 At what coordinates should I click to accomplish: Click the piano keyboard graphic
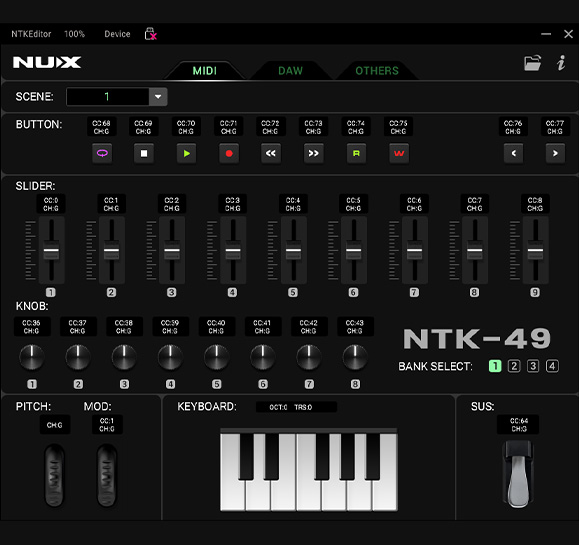pos(309,470)
